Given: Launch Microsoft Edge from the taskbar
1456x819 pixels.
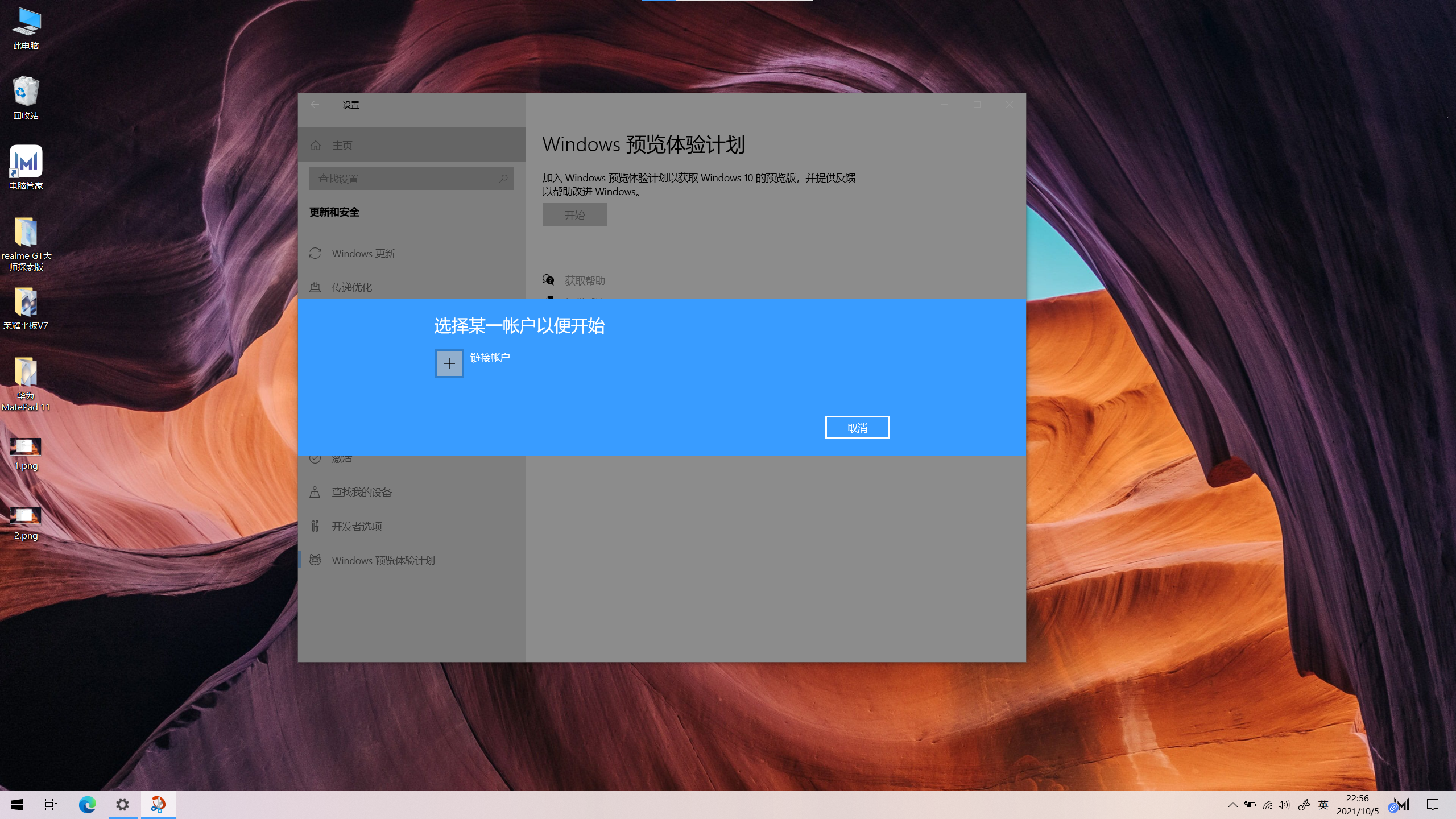Looking at the screenshot, I should click(x=87, y=805).
